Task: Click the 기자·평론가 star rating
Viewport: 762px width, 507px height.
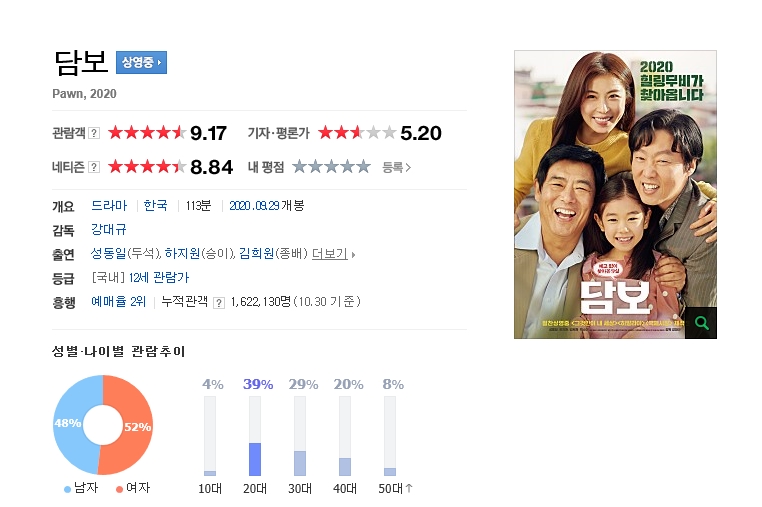Action: (357, 133)
